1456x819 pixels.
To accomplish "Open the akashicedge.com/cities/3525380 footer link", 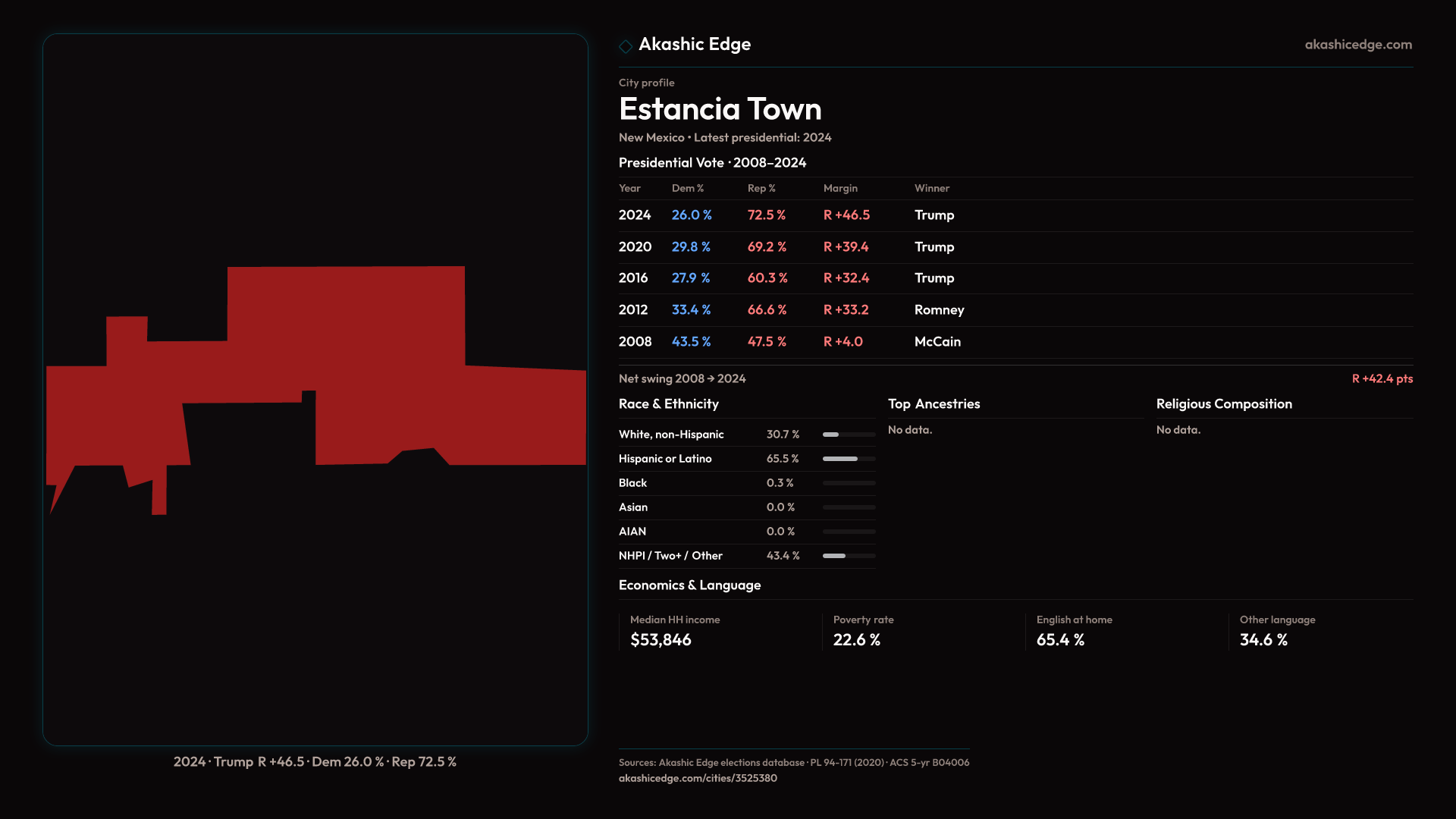I will click(x=698, y=778).
